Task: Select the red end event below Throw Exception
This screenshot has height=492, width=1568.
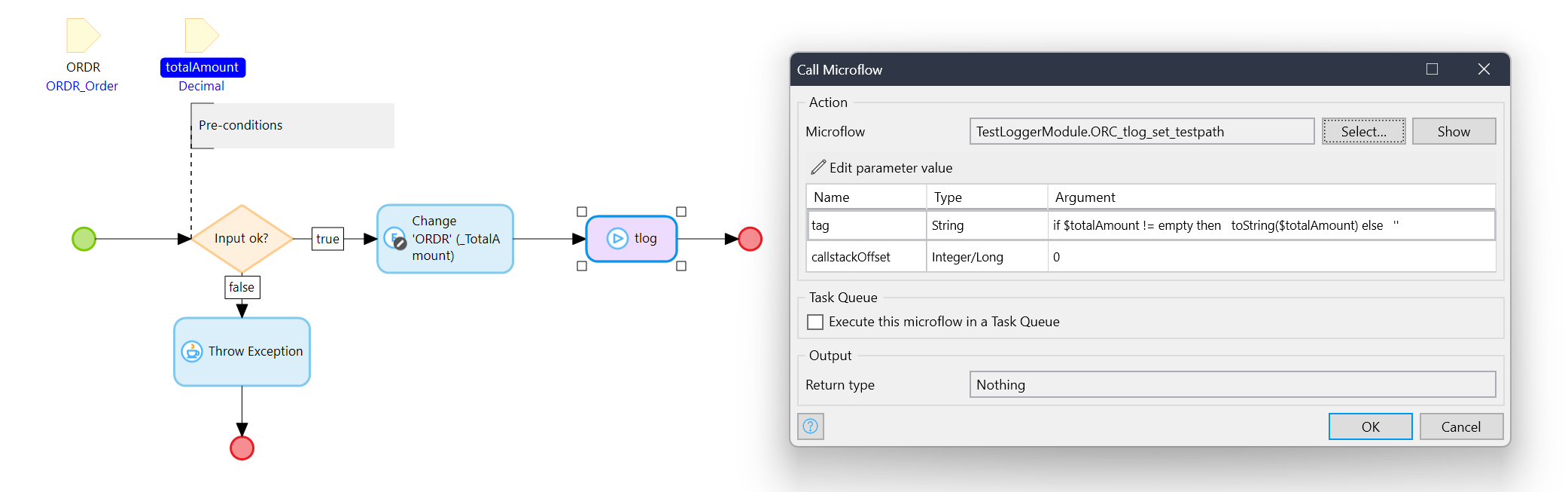Action: pyautogui.click(x=242, y=448)
